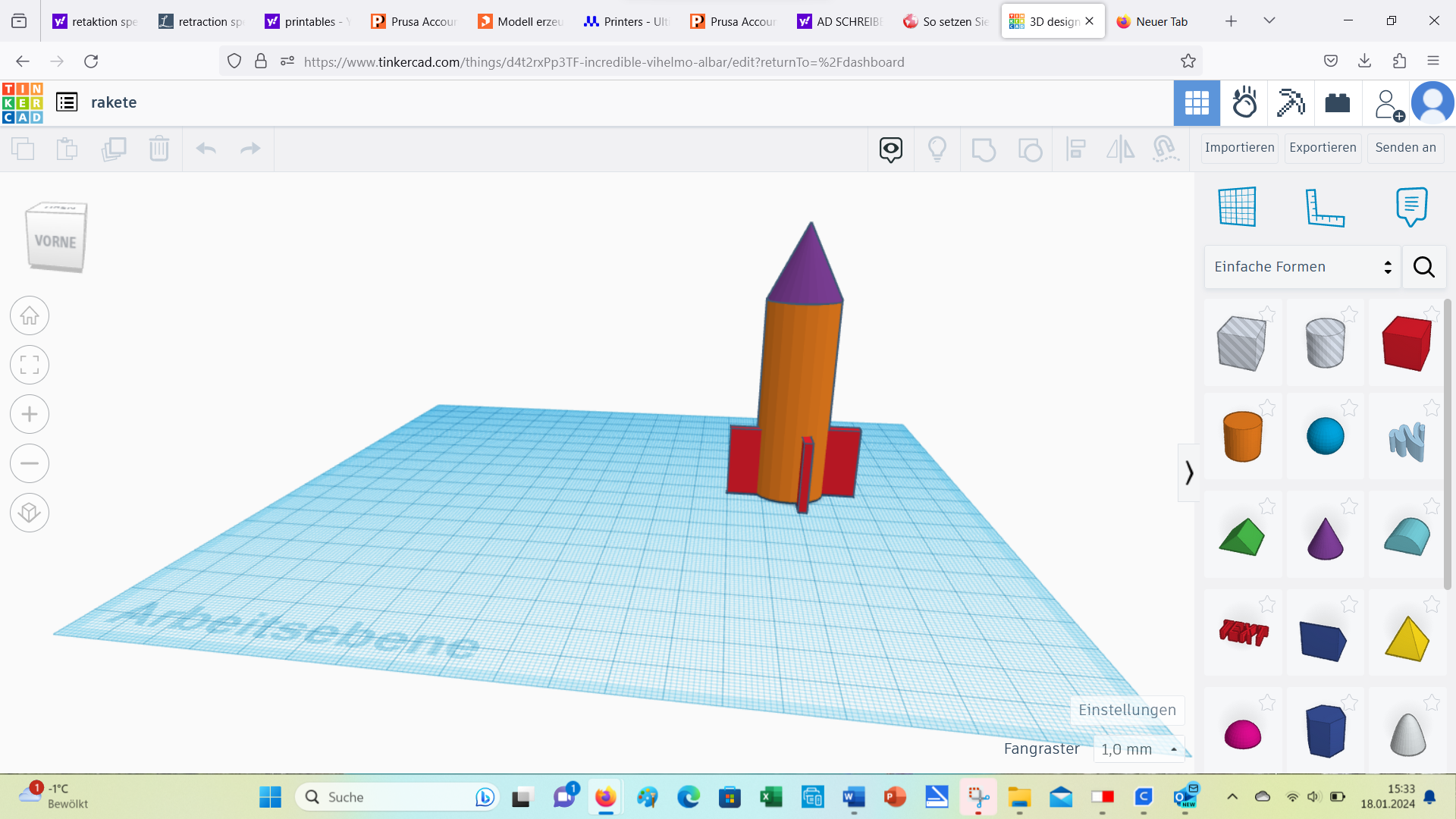
Task: Collapse the shapes panel with the chevron
Action: tap(1188, 472)
